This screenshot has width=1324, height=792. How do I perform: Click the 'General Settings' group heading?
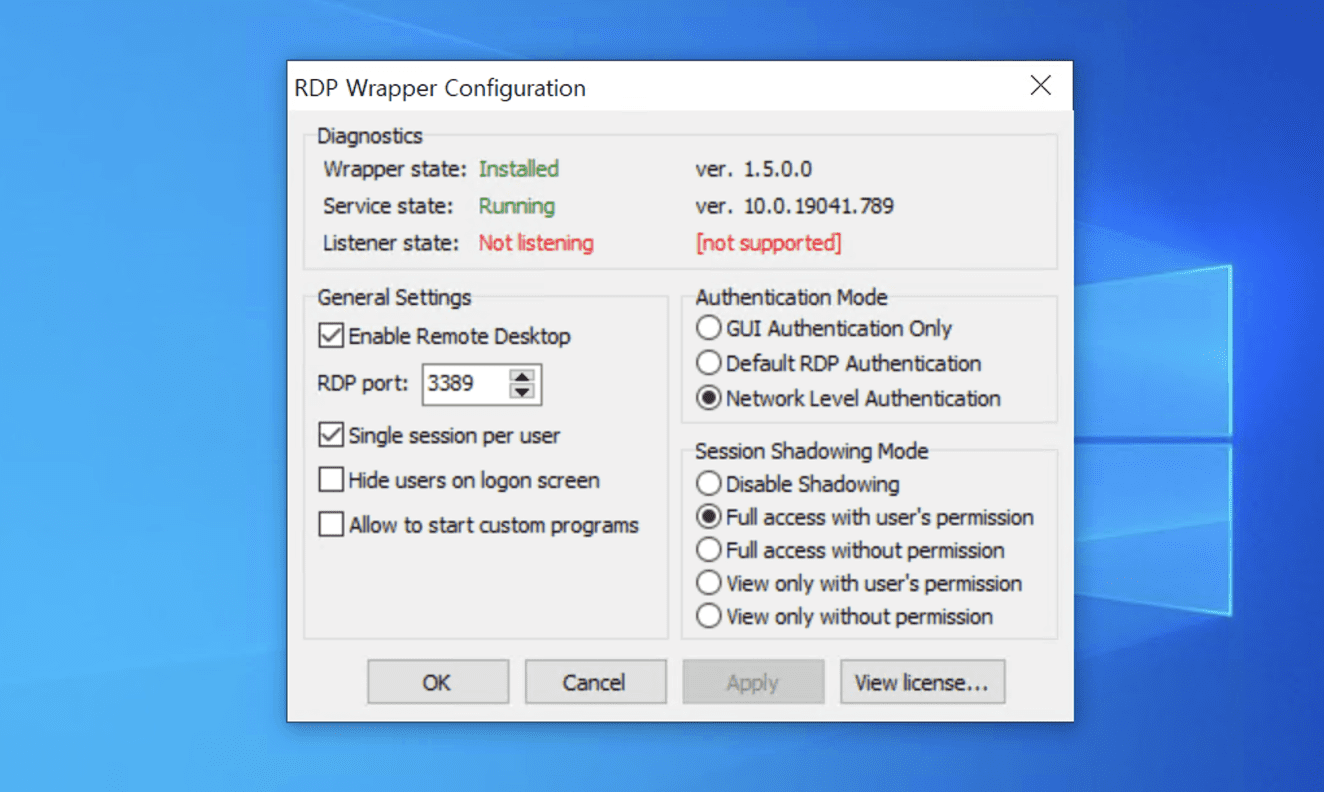pyautogui.click(x=394, y=297)
